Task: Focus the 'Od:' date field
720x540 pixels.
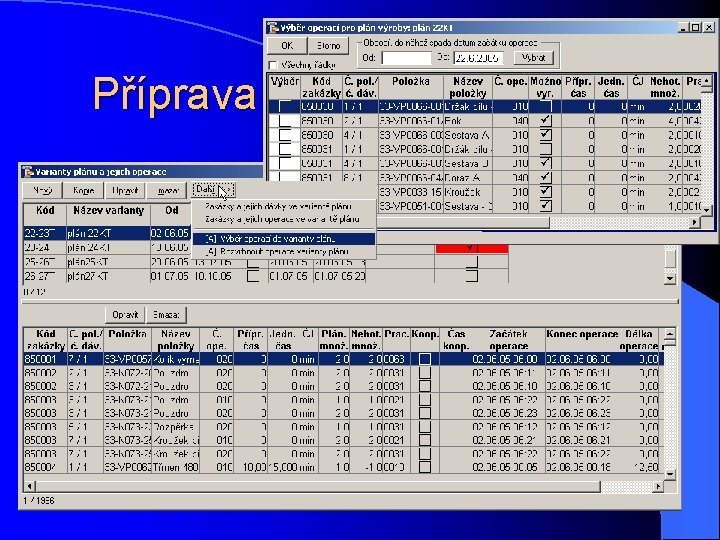Action: (x=407, y=58)
